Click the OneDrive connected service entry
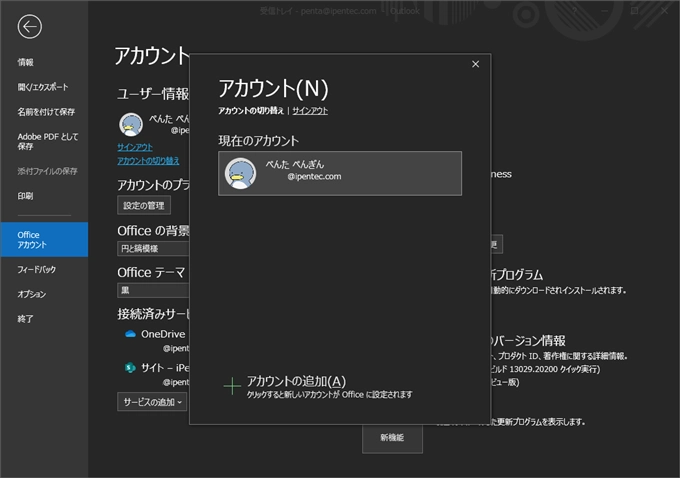 (x=157, y=340)
